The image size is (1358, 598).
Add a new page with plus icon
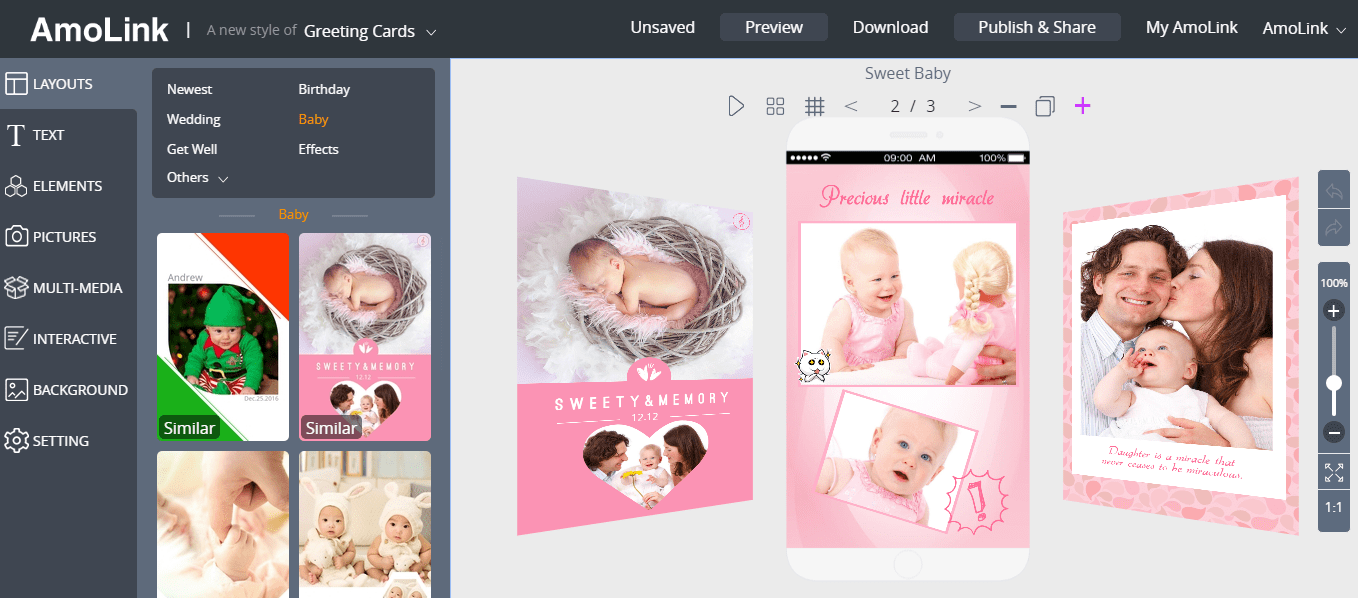[1083, 106]
